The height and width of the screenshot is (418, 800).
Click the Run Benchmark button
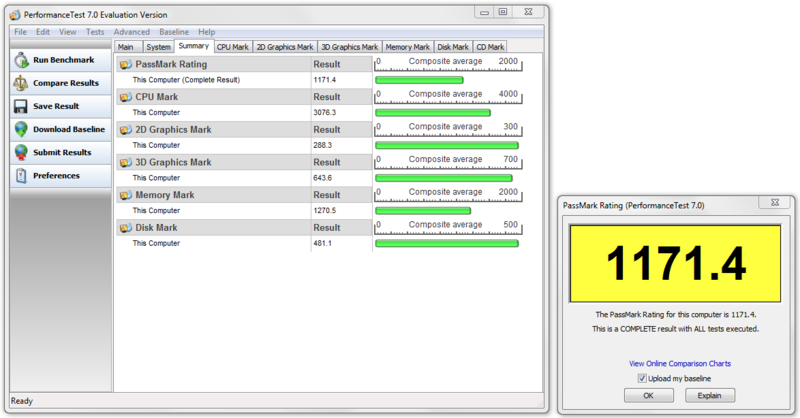click(x=61, y=60)
